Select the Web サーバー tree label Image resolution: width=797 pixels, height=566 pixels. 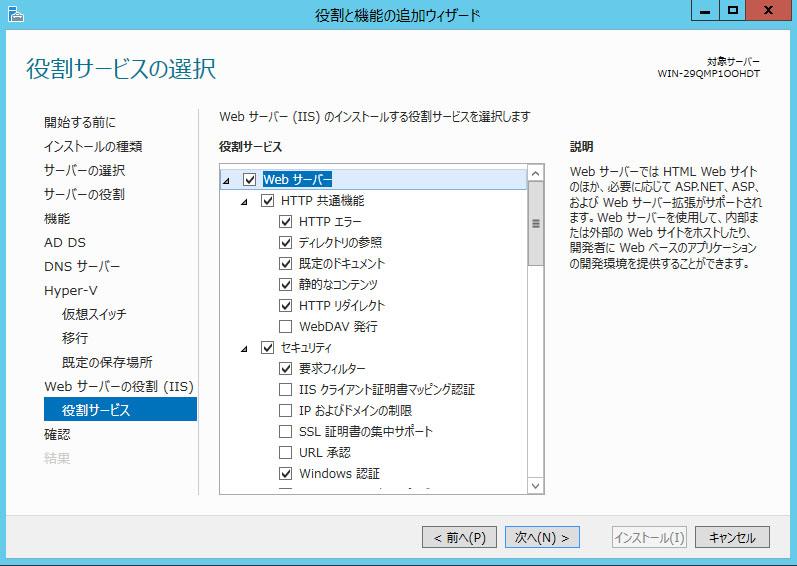click(x=297, y=179)
